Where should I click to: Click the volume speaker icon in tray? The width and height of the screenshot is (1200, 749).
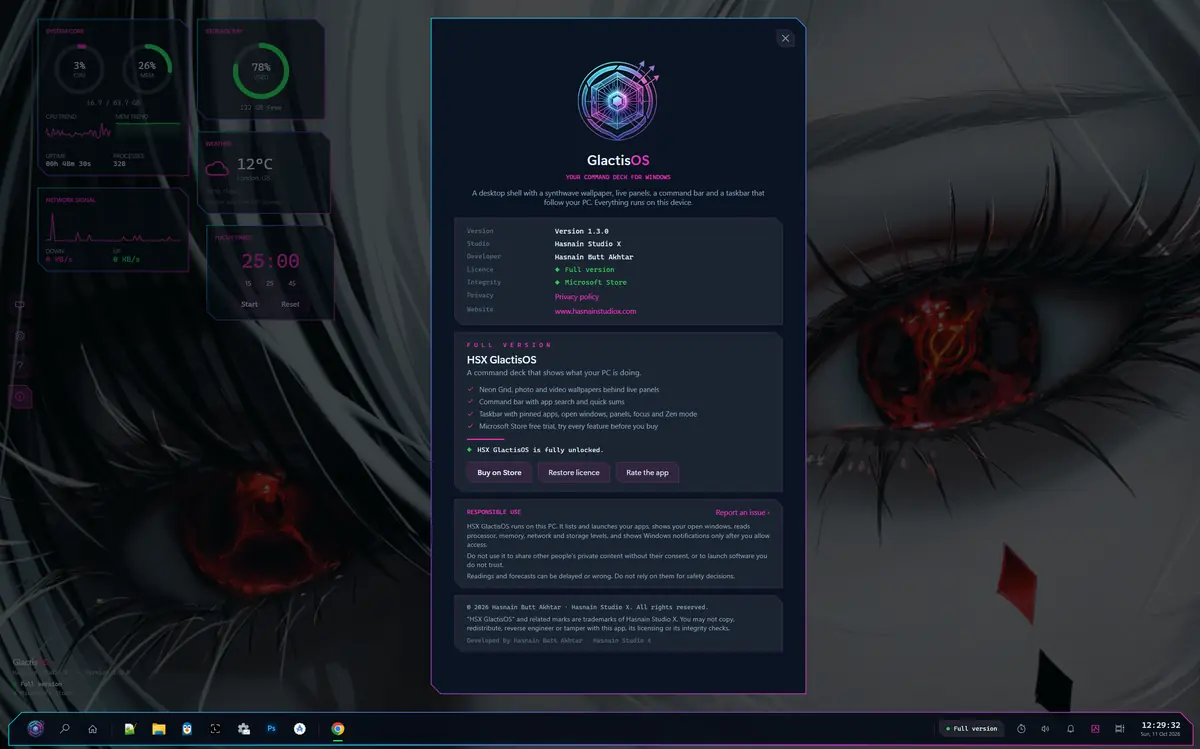[1045, 729]
